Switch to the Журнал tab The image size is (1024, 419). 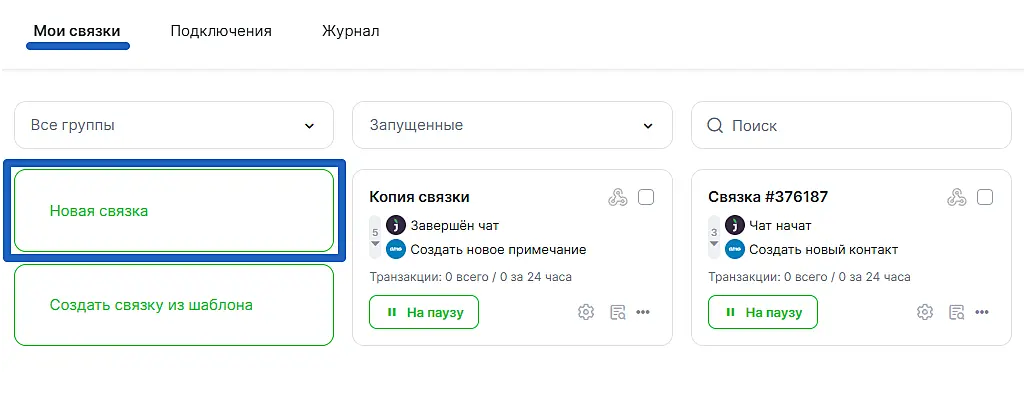click(350, 31)
